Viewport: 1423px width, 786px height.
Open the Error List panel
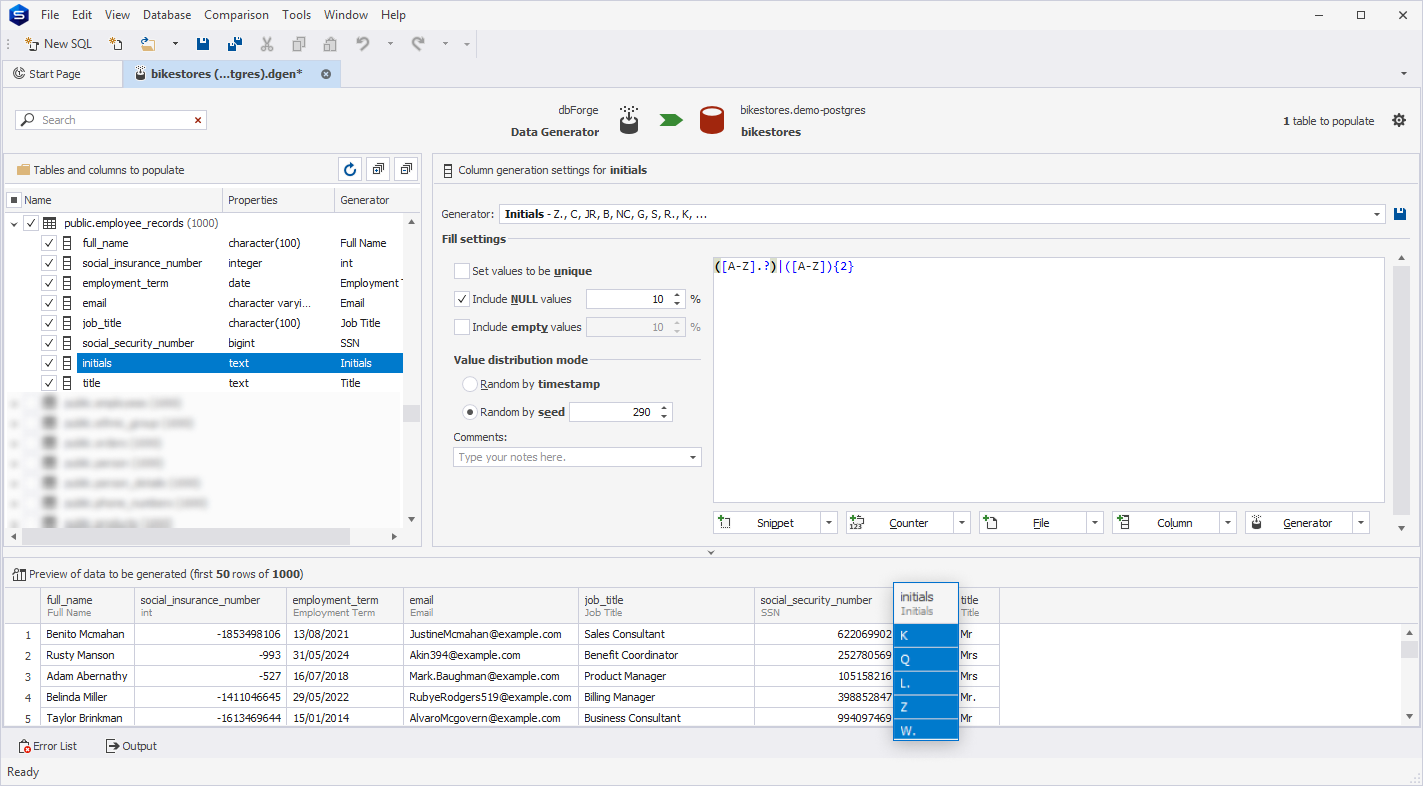tap(47, 746)
